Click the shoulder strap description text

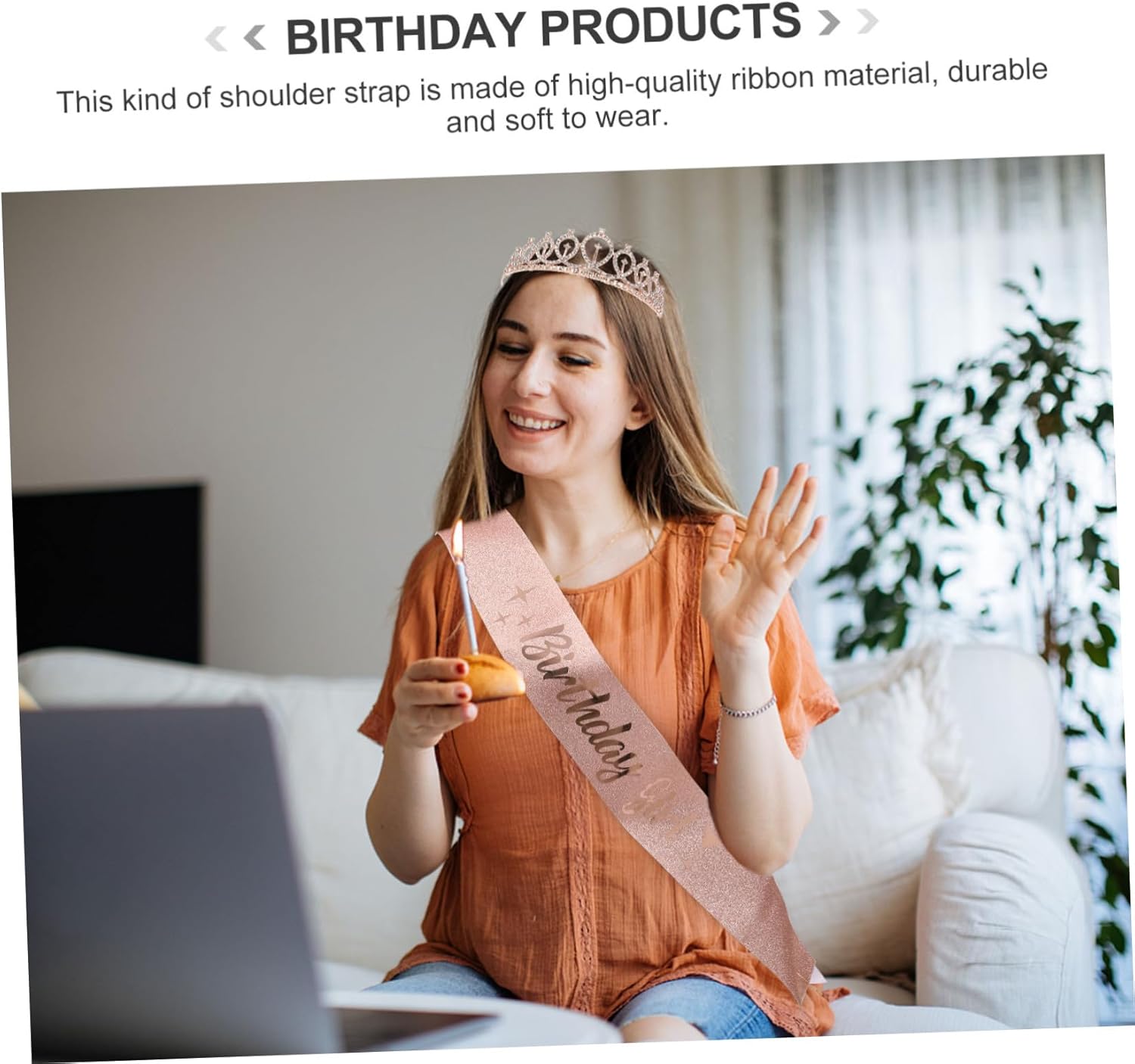553,96
